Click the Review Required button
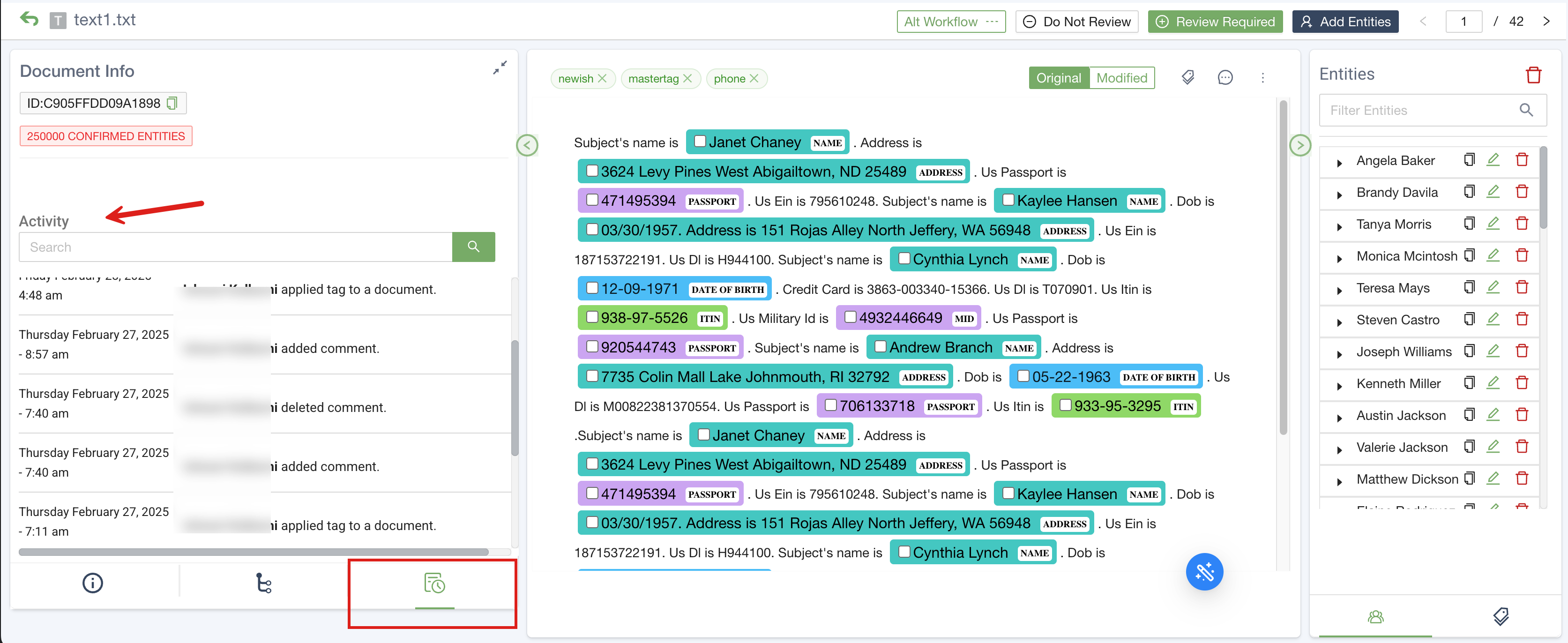1568x643 pixels. tap(1215, 22)
